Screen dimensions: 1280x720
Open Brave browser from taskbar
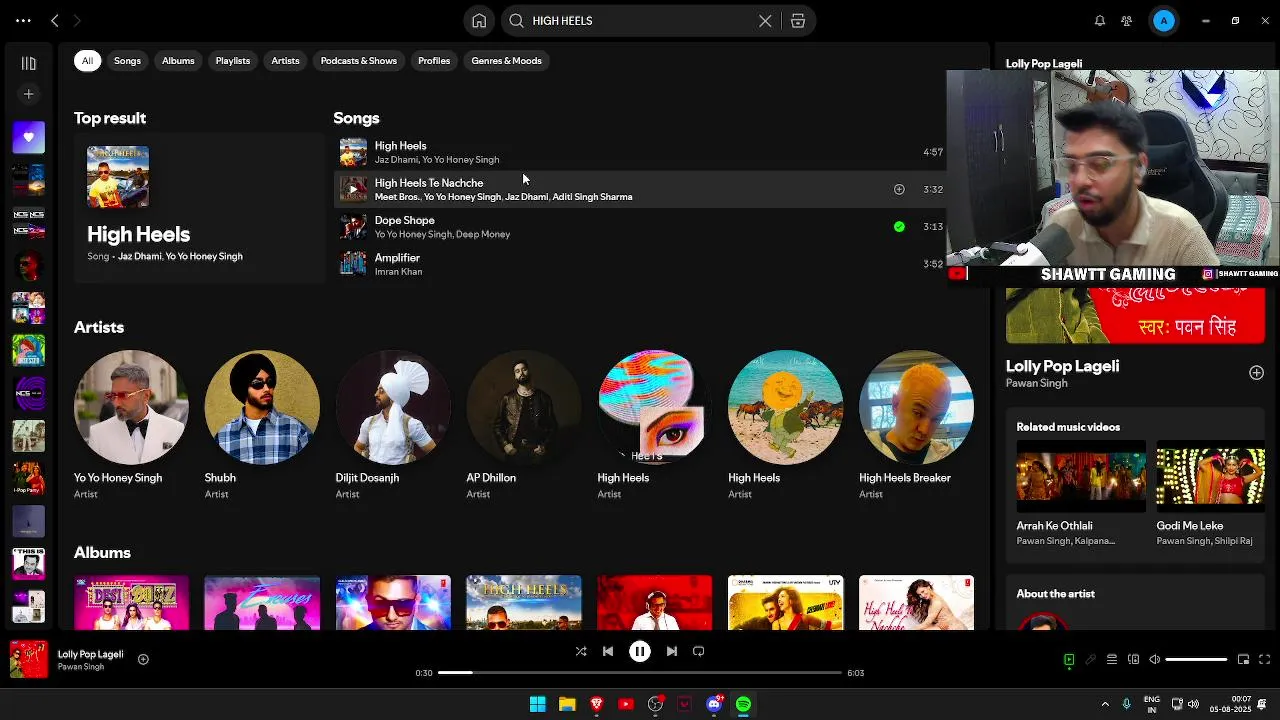coord(597,704)
